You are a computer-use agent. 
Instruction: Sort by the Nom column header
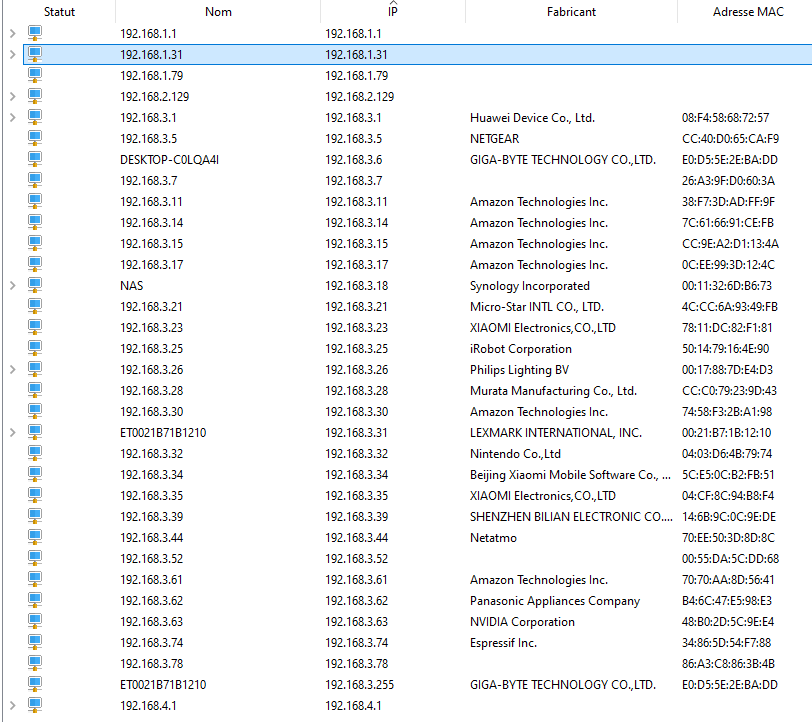[x=218, y=11]
